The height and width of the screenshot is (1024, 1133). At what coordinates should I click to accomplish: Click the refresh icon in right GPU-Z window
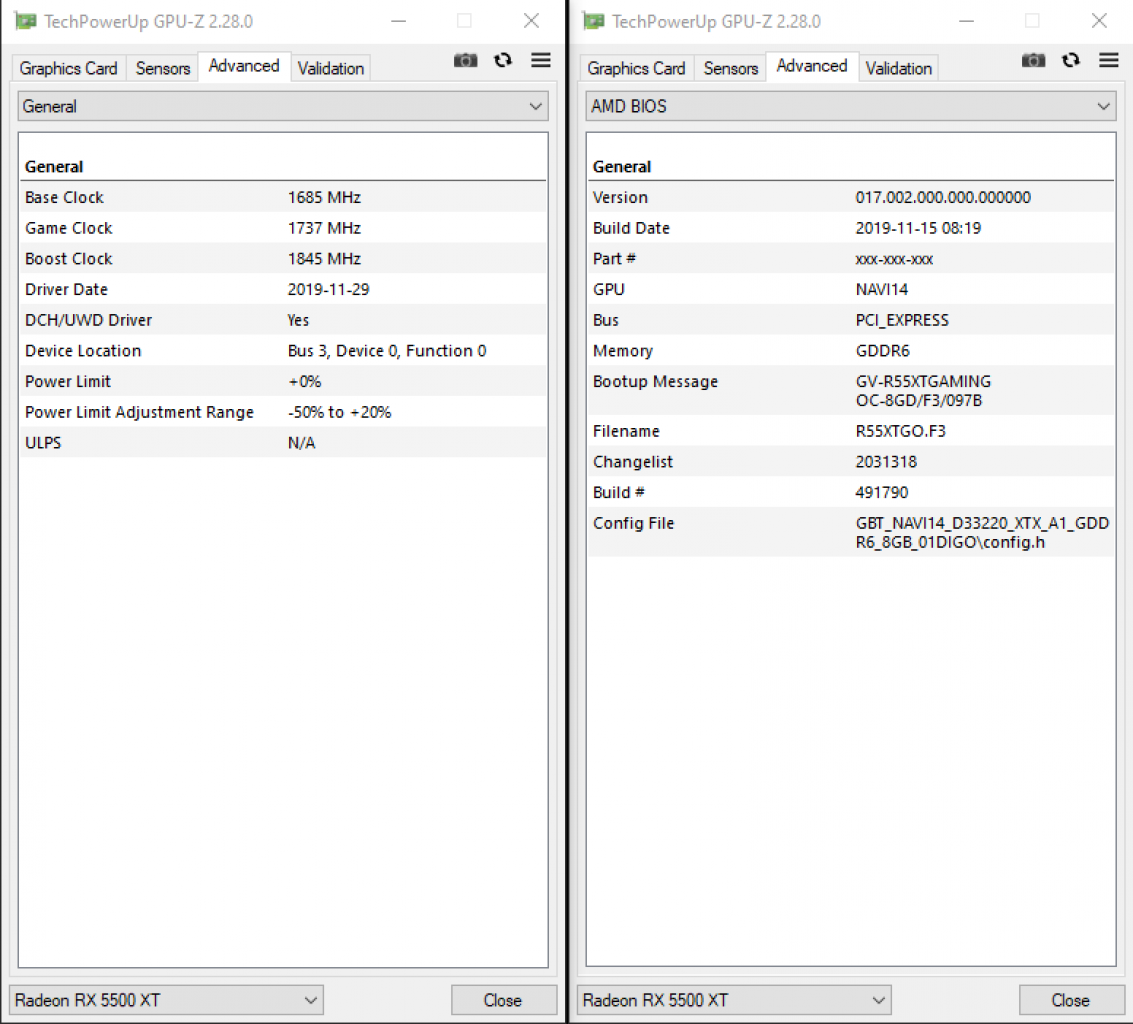(1071, 61)
